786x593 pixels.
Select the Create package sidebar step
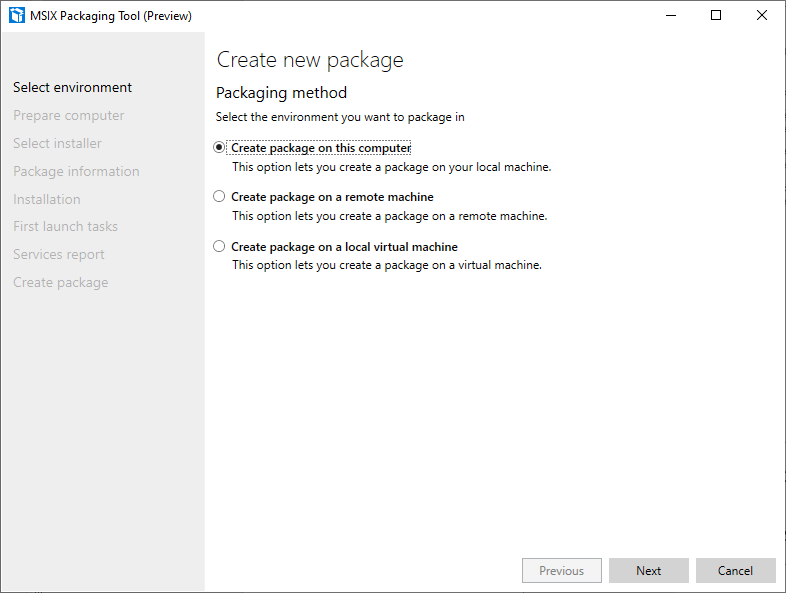(x=60, y=282)
